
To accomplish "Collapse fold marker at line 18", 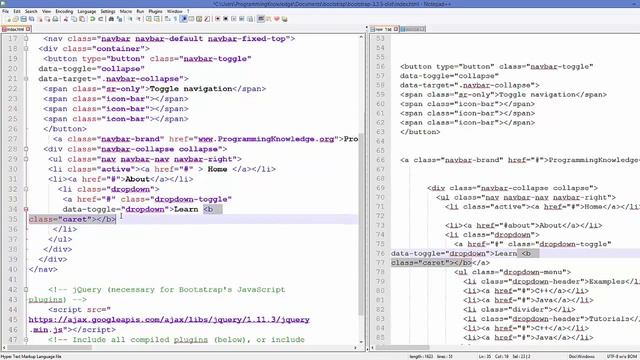I will [x=26, y=49].
